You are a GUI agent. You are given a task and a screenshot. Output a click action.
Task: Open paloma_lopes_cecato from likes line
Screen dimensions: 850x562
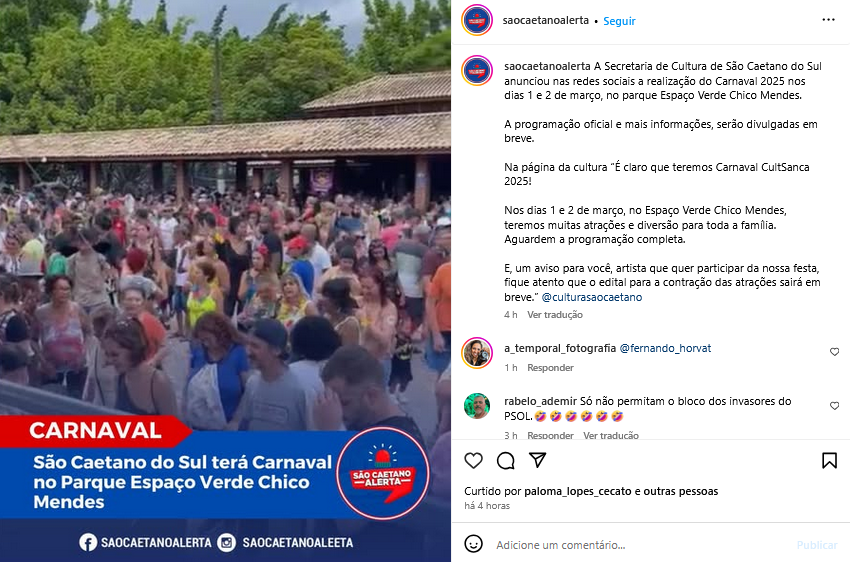pos(578,491)
